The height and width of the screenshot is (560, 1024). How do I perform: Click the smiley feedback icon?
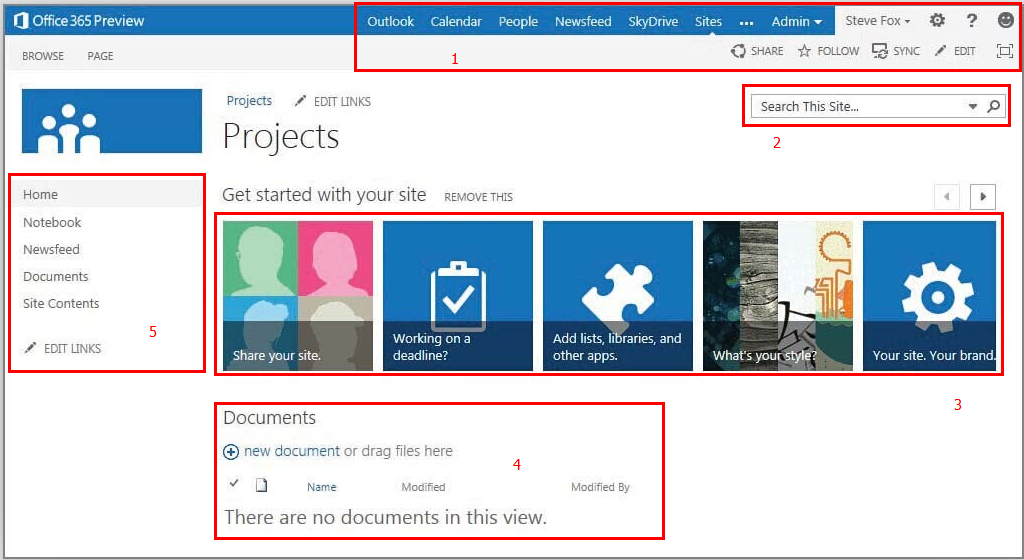[x=1005, y=21]
